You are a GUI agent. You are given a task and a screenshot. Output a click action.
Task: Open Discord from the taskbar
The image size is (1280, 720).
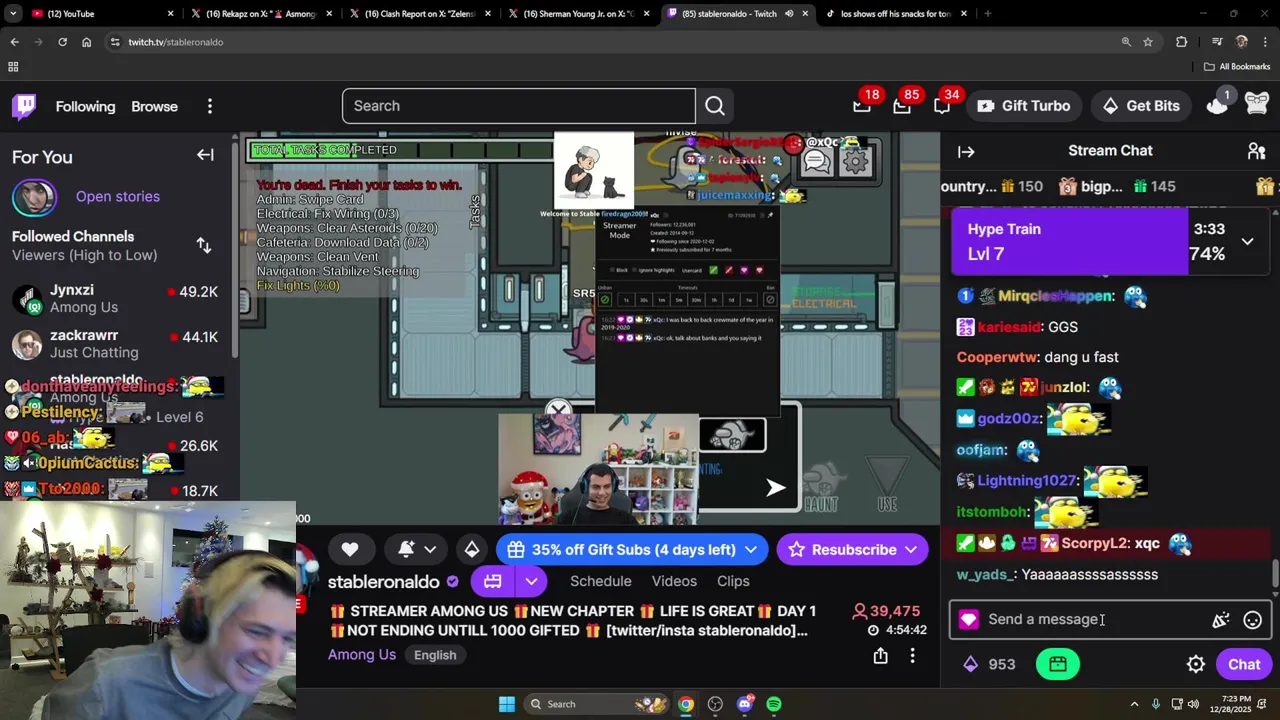point(744,704)
